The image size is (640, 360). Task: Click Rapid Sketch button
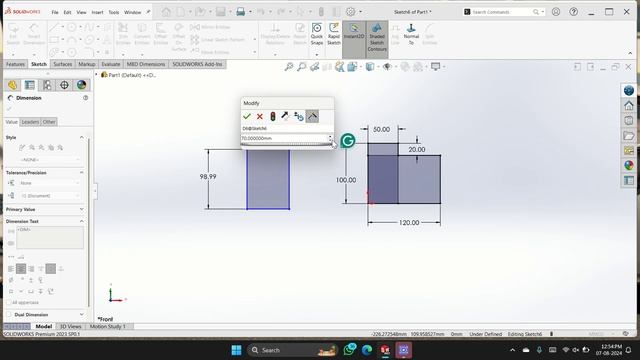[334, 34]
